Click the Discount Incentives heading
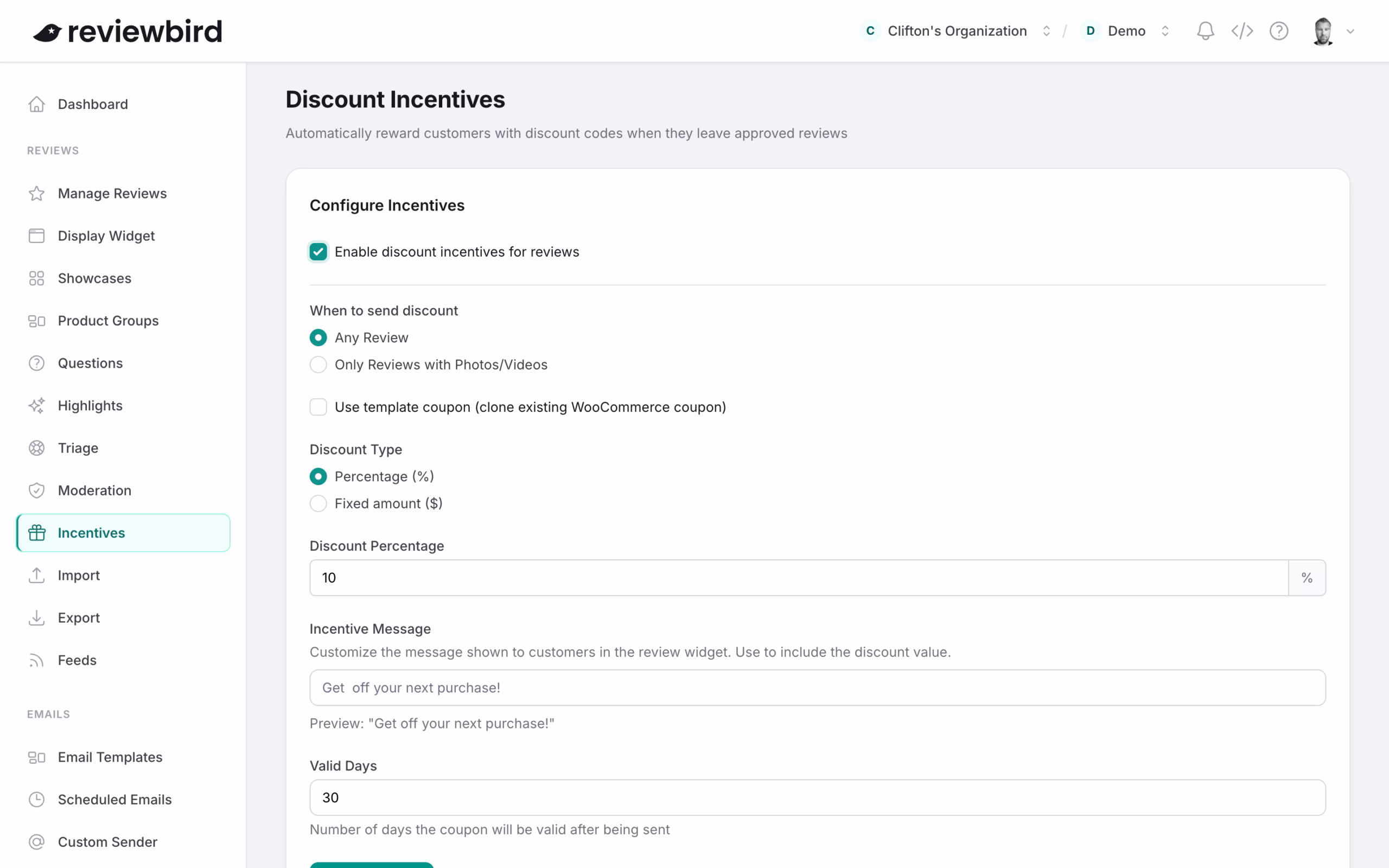This screenshot has height=868, width=1389. coord(395,99)
